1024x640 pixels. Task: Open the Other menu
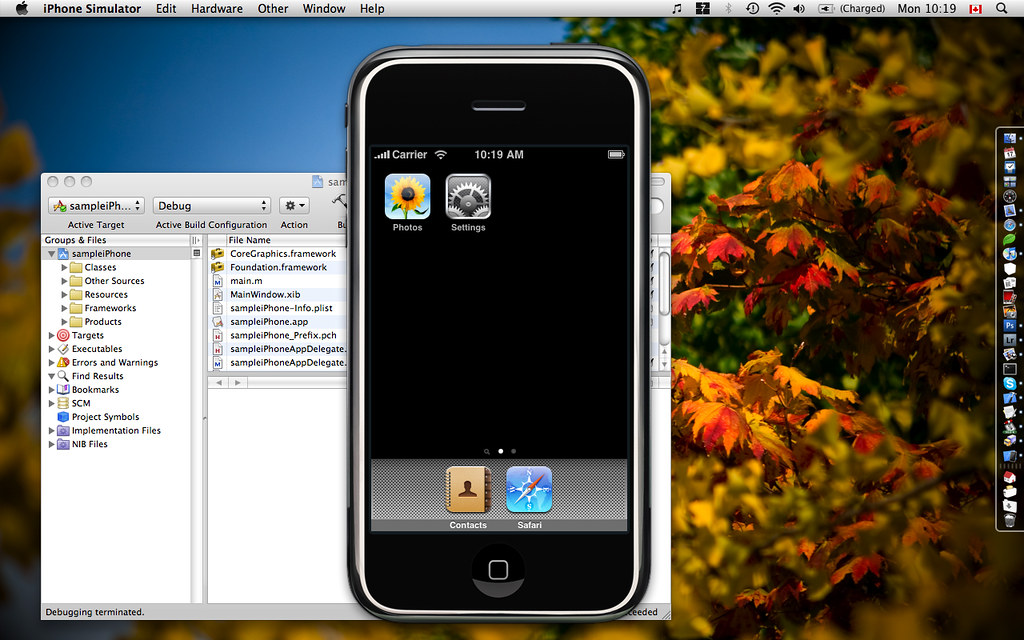[273, 8]
